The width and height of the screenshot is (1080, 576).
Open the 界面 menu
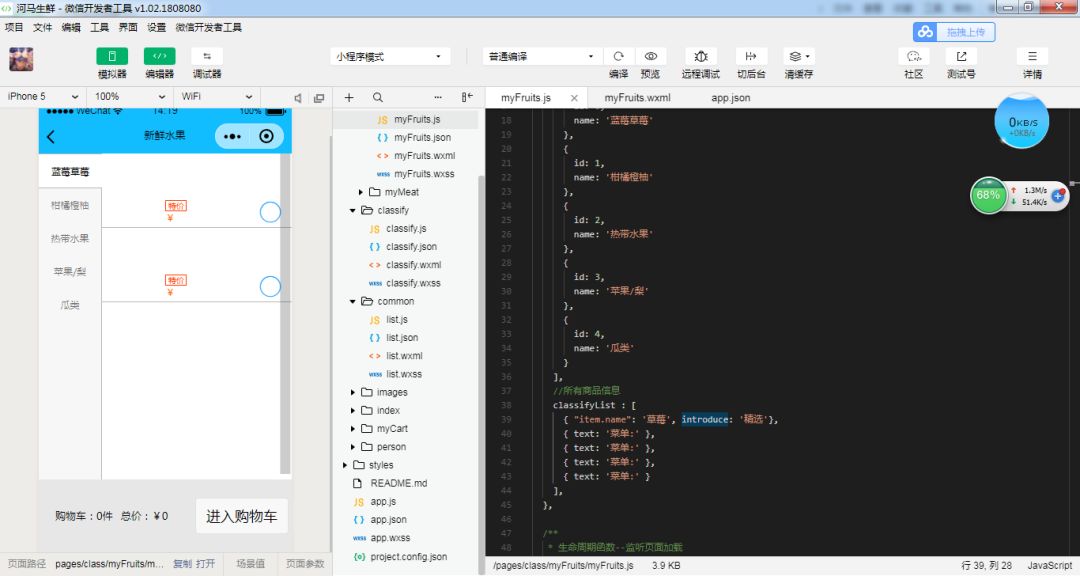click(128, 28)
